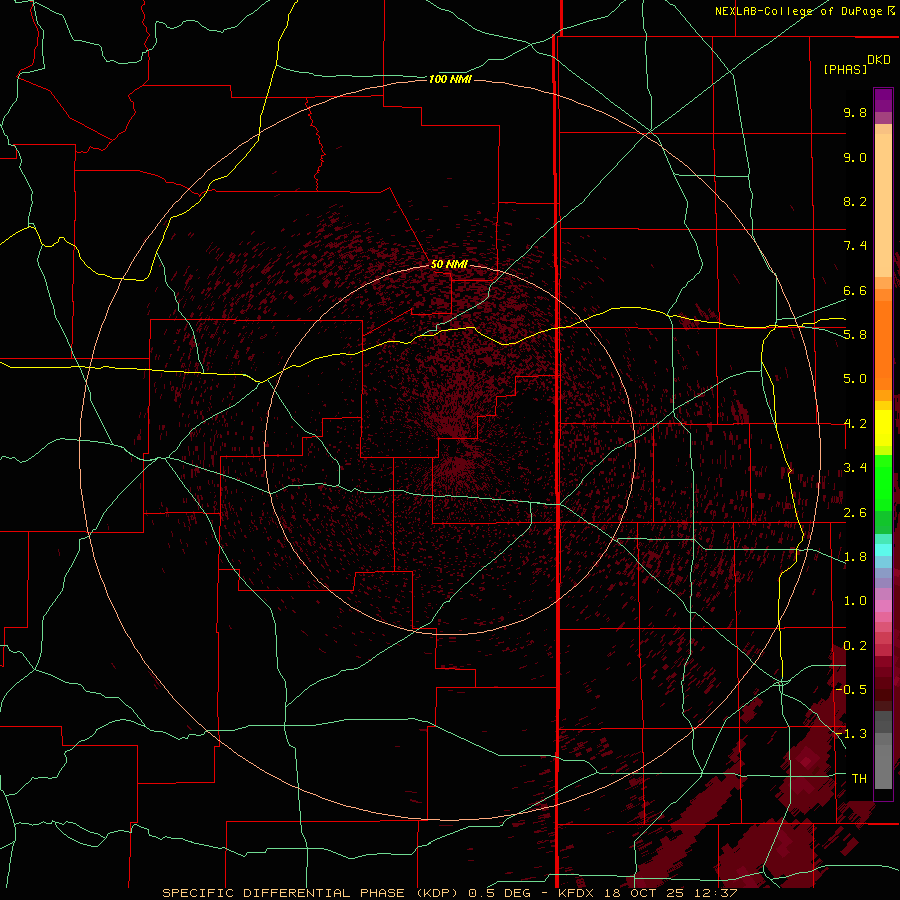Pick the -0.5 value on the scale
900x900 pixels.
point(851,689)
